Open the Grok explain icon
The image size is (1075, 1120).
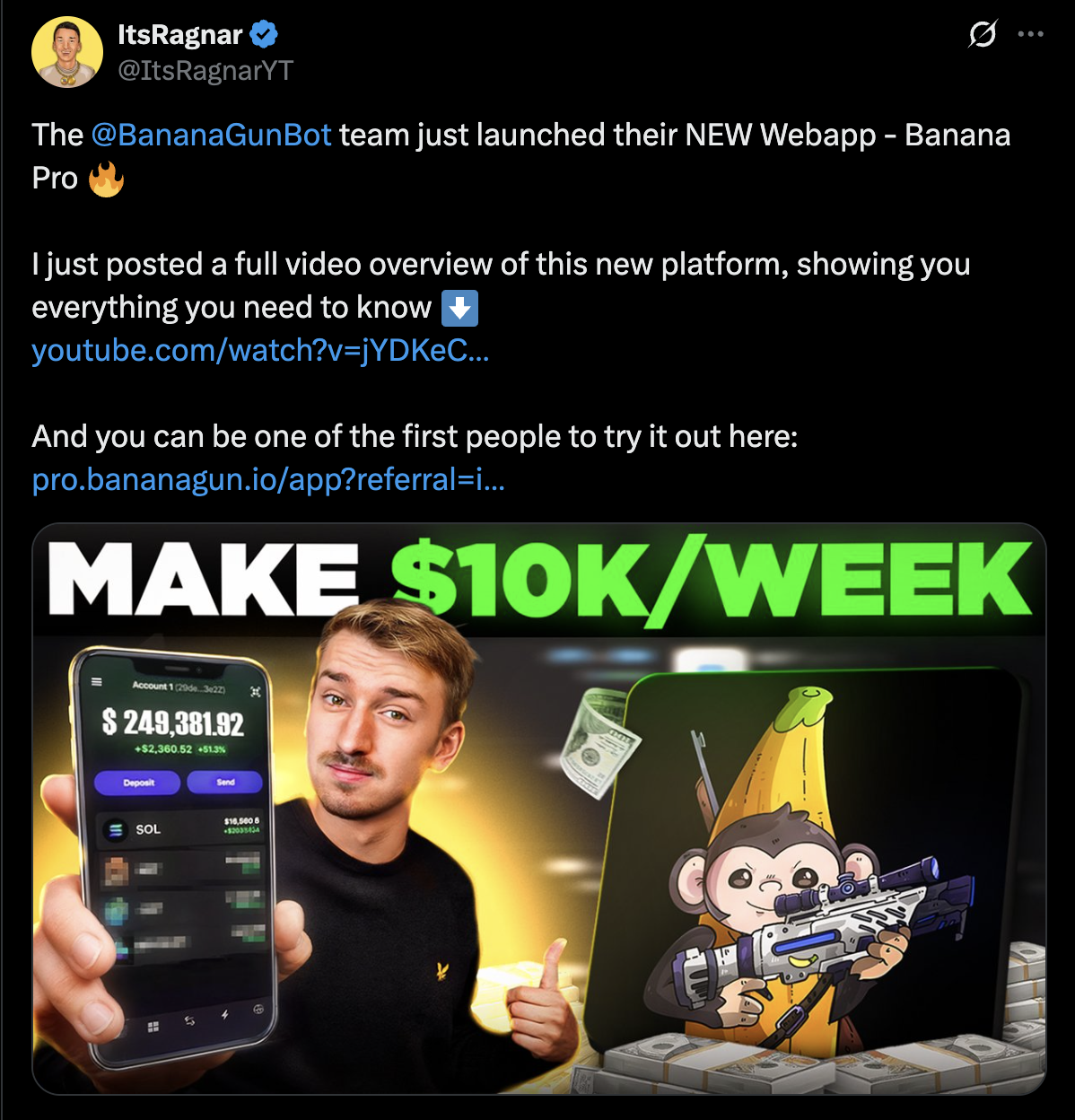983,34
